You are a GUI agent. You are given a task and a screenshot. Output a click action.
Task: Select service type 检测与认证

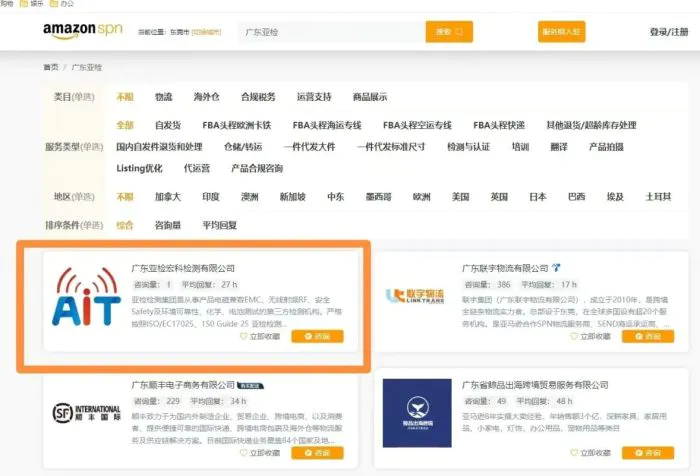coord(468,146)
